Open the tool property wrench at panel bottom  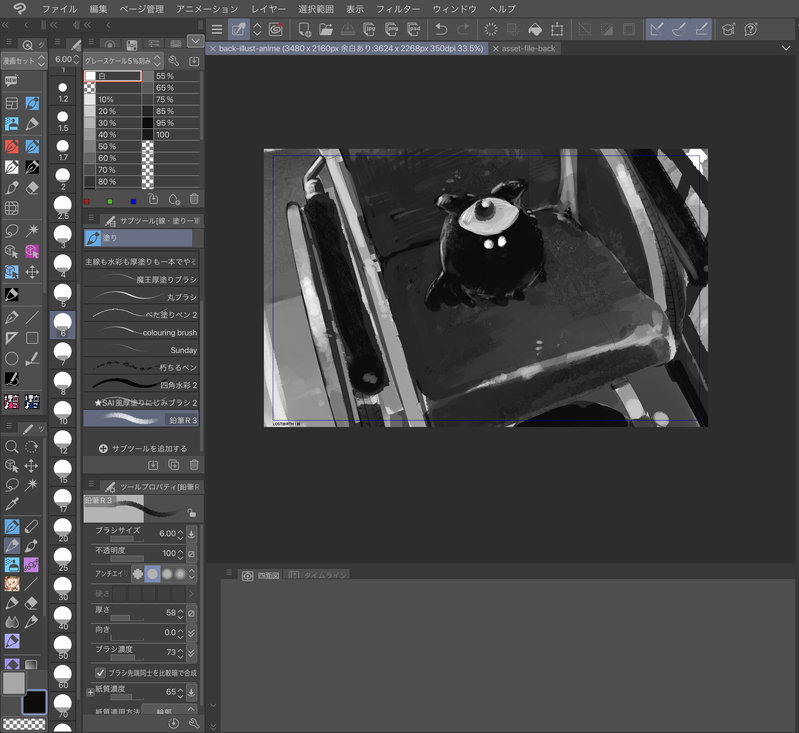[194, 723]
